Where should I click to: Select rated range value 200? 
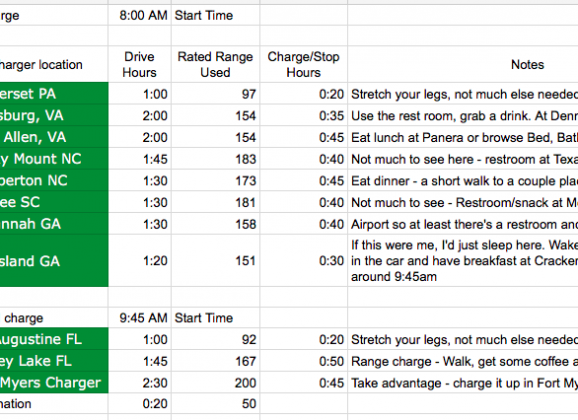point(215,382)
